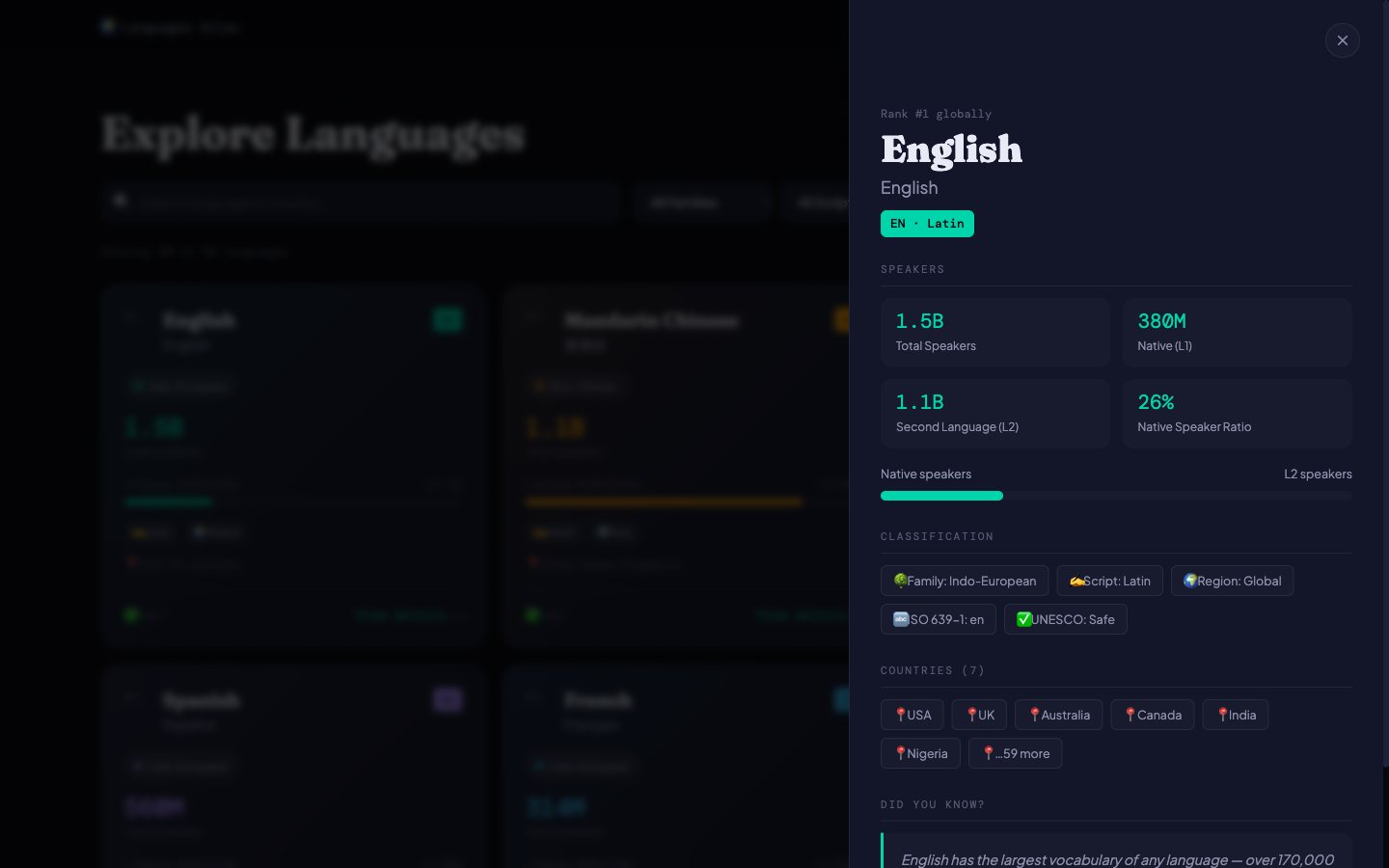
Task: Click the Script: Latin chip
Action: click(1109, 581)
